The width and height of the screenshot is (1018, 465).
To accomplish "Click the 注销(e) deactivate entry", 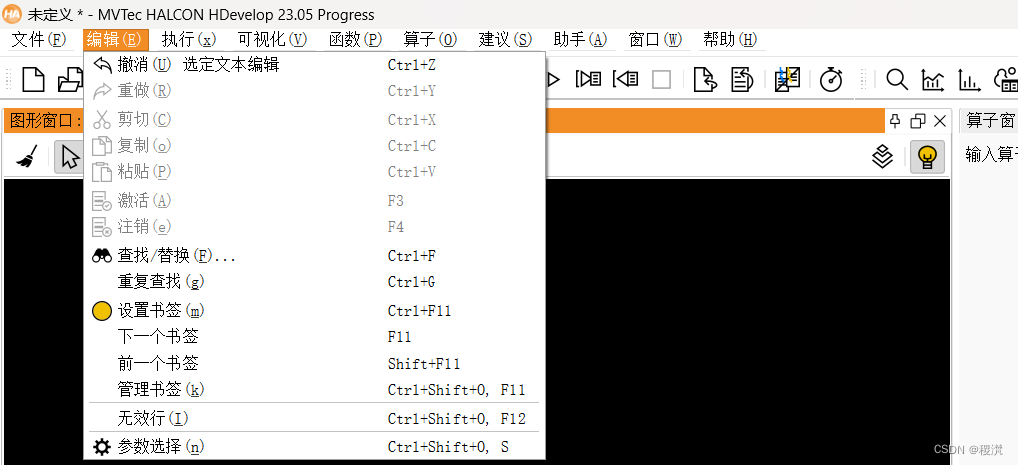I will click(315, 227).
